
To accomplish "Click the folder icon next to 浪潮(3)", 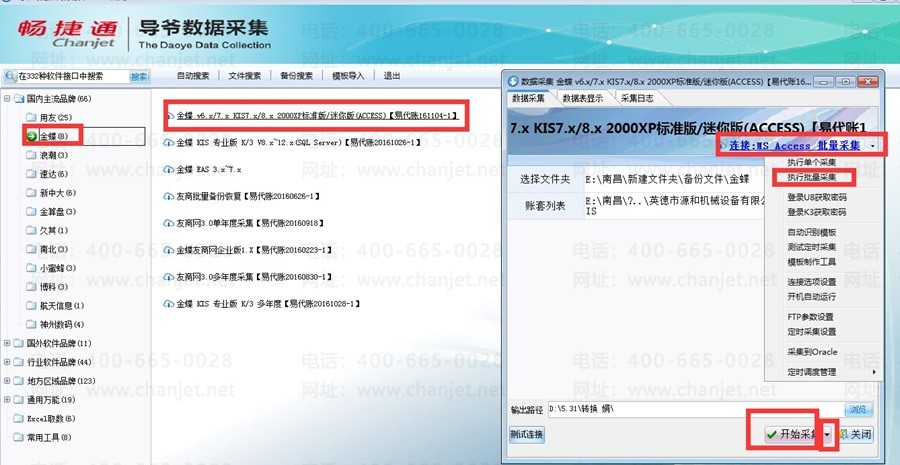I will tap(31, 155).
